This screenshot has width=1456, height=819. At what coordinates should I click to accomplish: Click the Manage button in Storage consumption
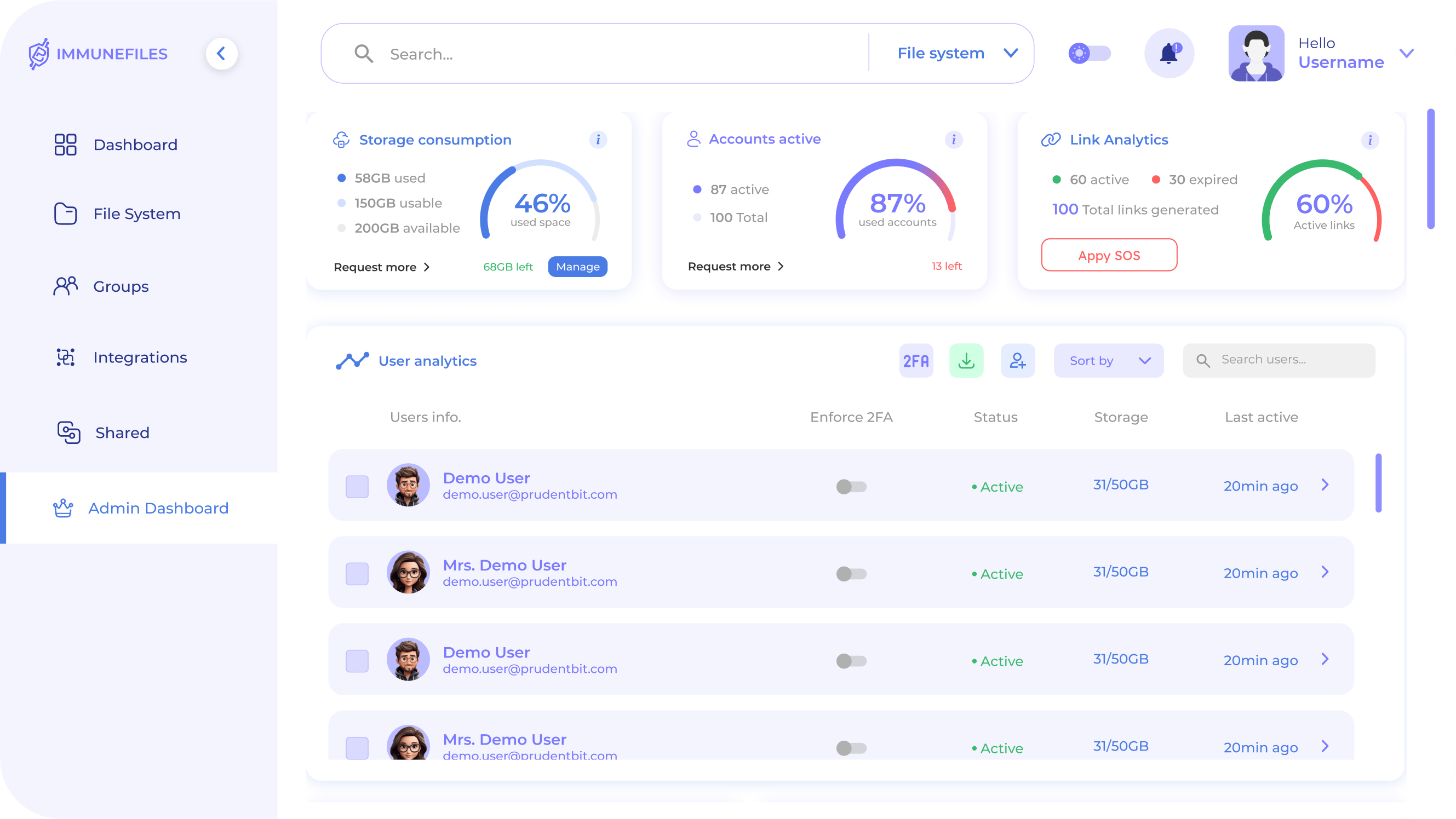pos(577,266)
